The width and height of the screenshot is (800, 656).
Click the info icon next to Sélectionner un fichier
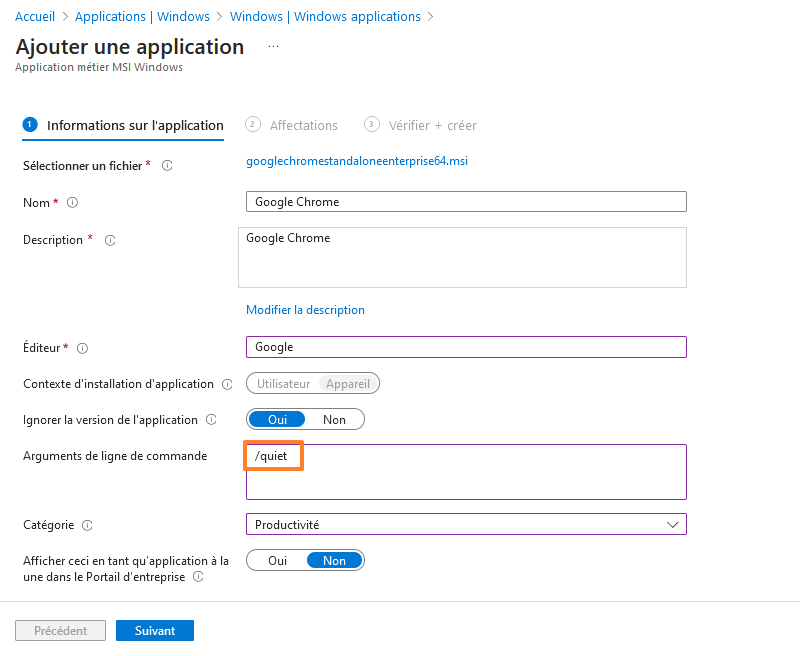(166, 166)
